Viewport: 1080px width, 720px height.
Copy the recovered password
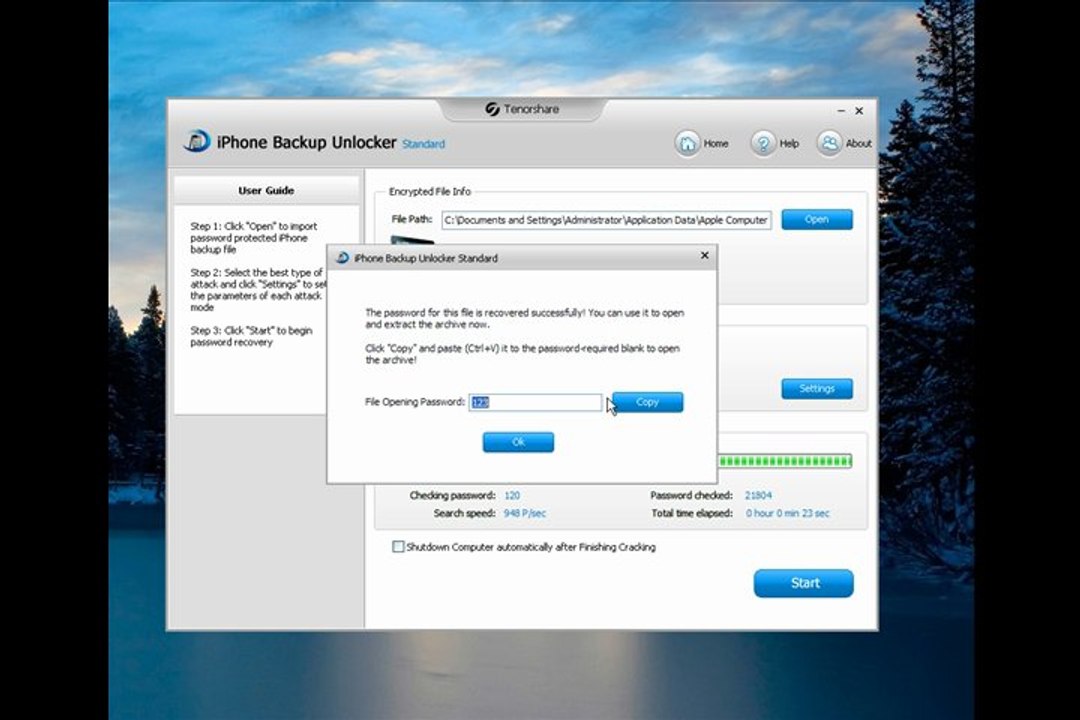647,402
